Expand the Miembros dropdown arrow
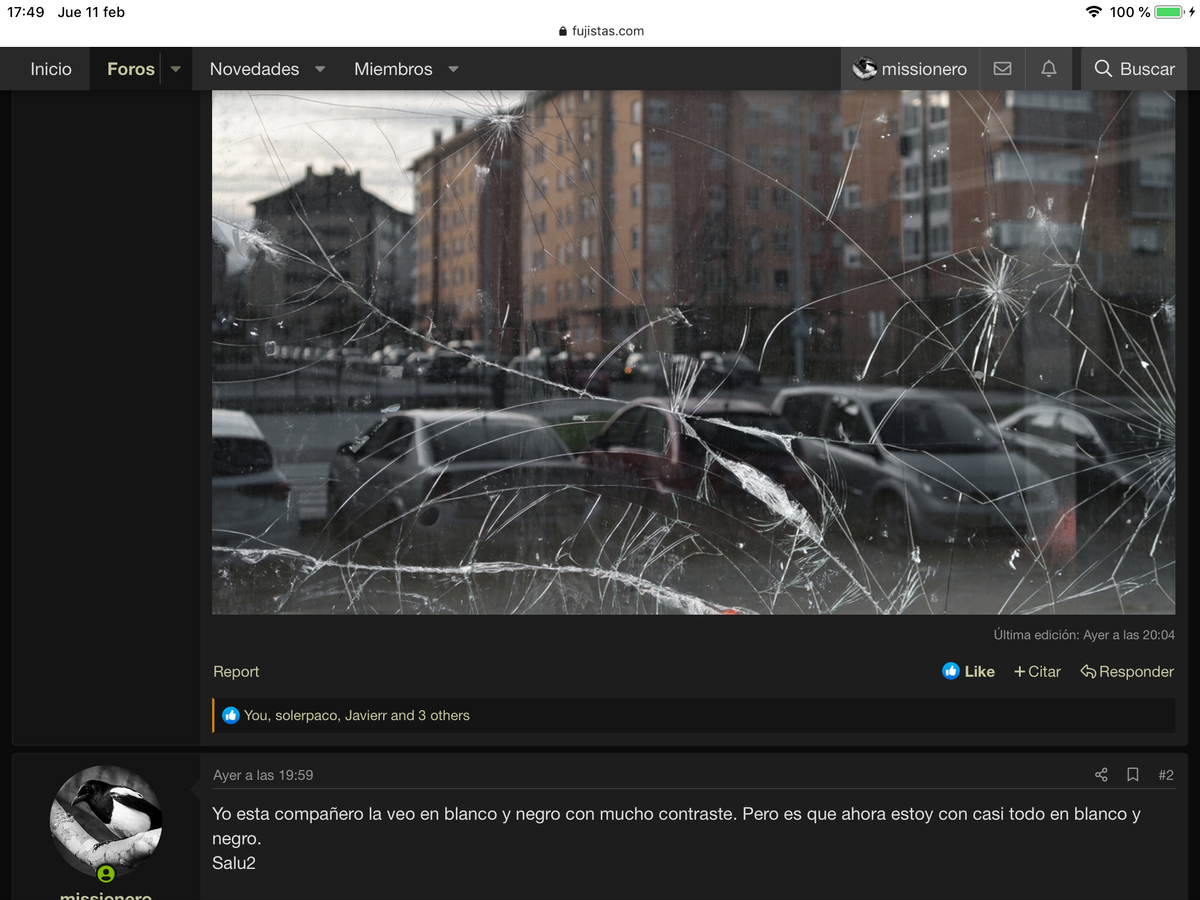The image size is (1200, 900). click(x=453, y=69)
